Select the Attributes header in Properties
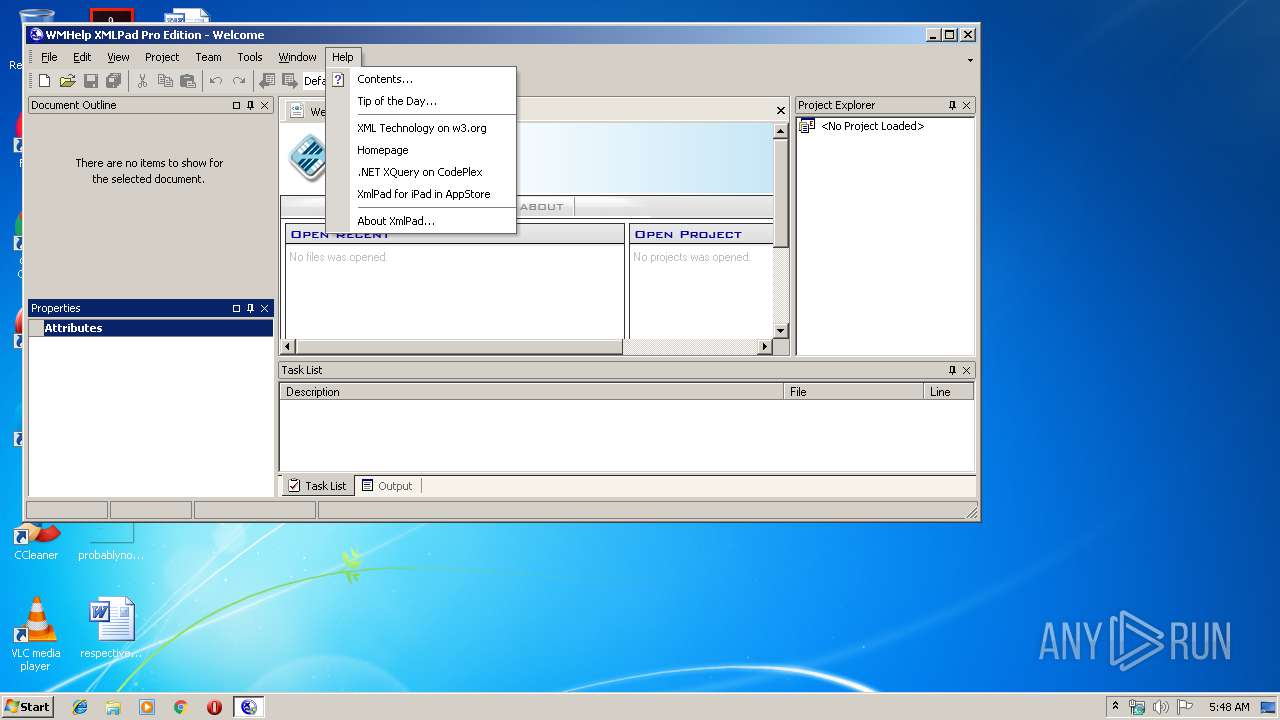Viewport: 1280px width, 720px height. click(x=151, y=328)
